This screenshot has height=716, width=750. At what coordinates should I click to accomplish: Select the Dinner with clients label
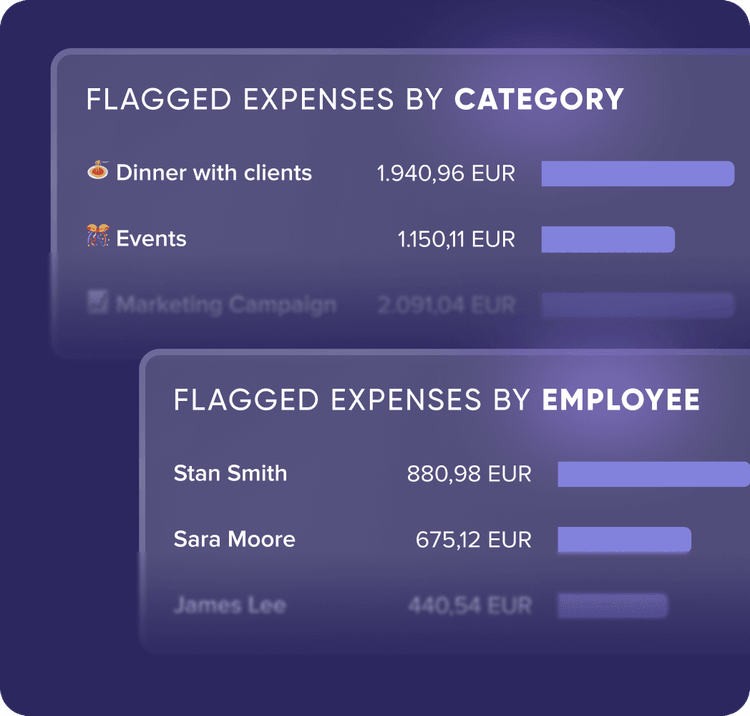[x=214, y=173]
